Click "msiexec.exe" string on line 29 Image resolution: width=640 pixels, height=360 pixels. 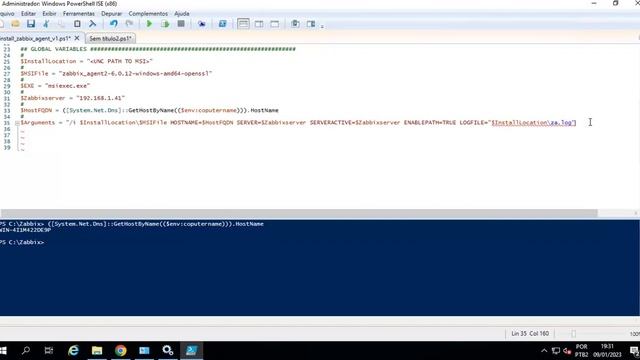pyautogui.click(x=67, y=86)
